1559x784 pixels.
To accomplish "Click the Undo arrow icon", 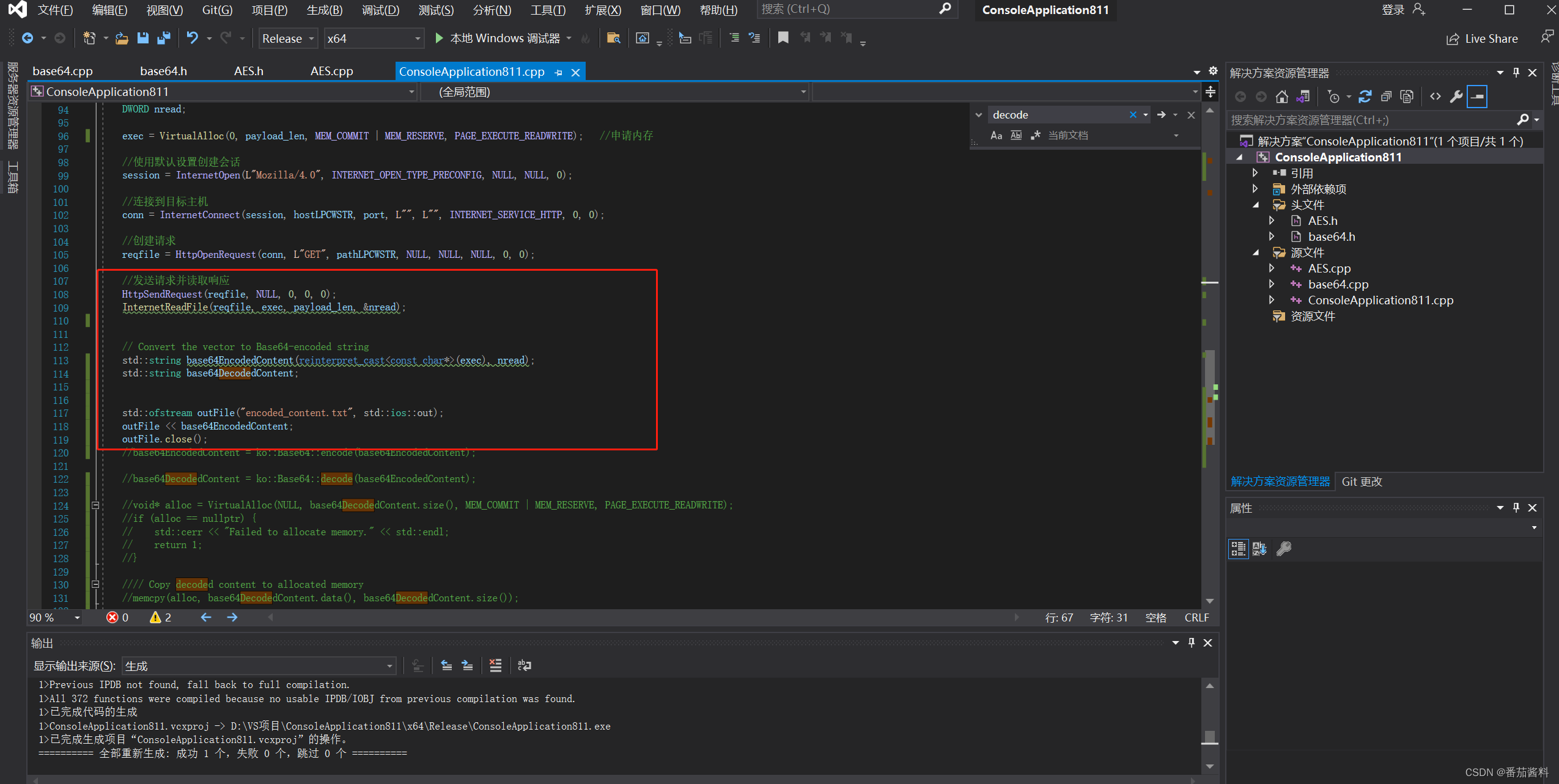I will [x=193, y=38].
